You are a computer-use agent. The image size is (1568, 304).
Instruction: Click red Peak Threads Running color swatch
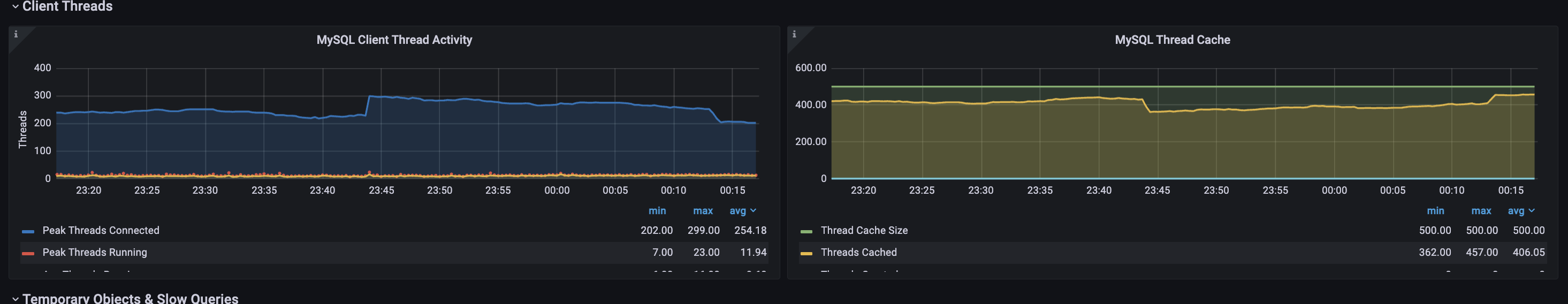click(x=28, y=254)
